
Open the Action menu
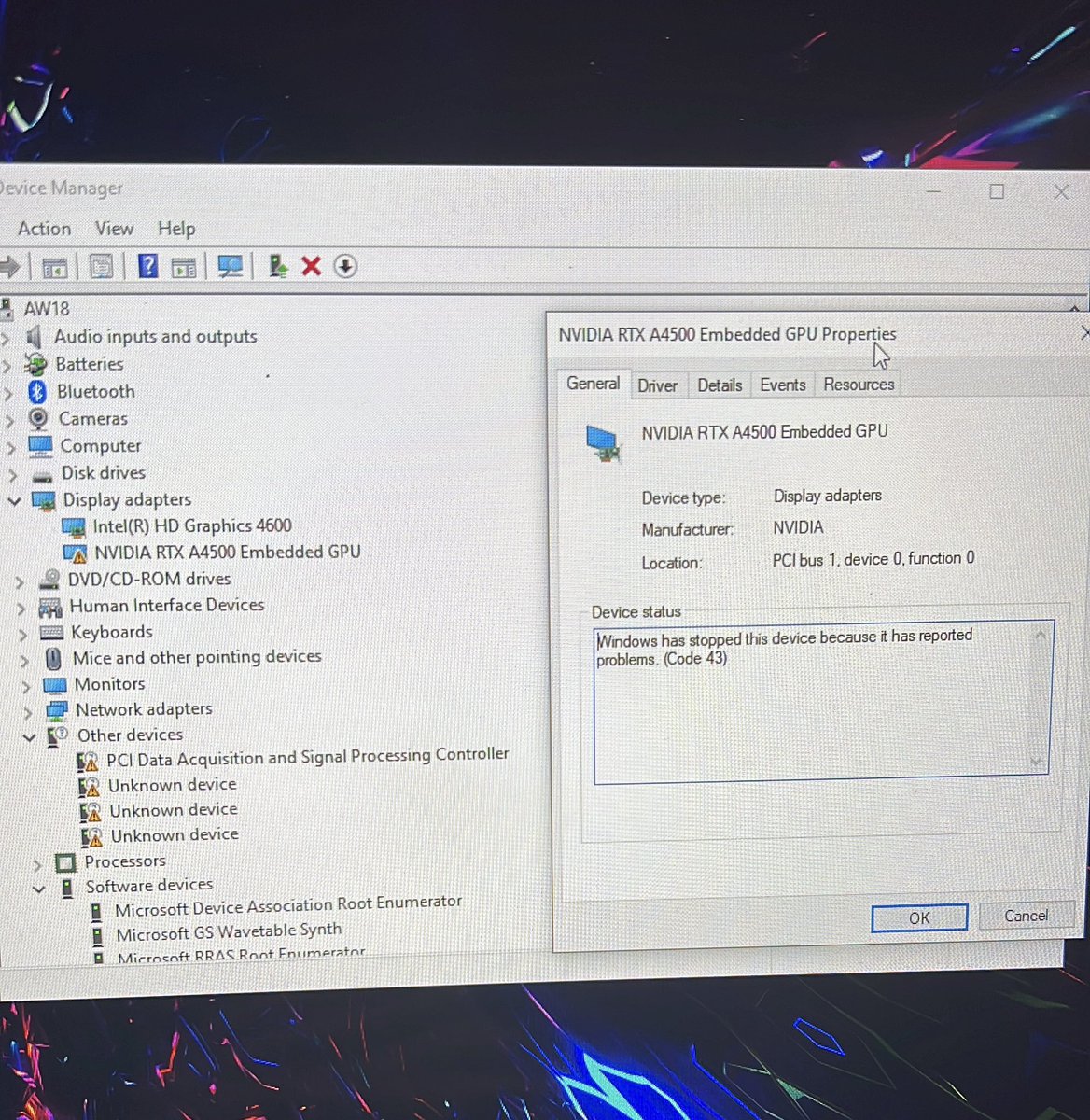coord(44,229)
